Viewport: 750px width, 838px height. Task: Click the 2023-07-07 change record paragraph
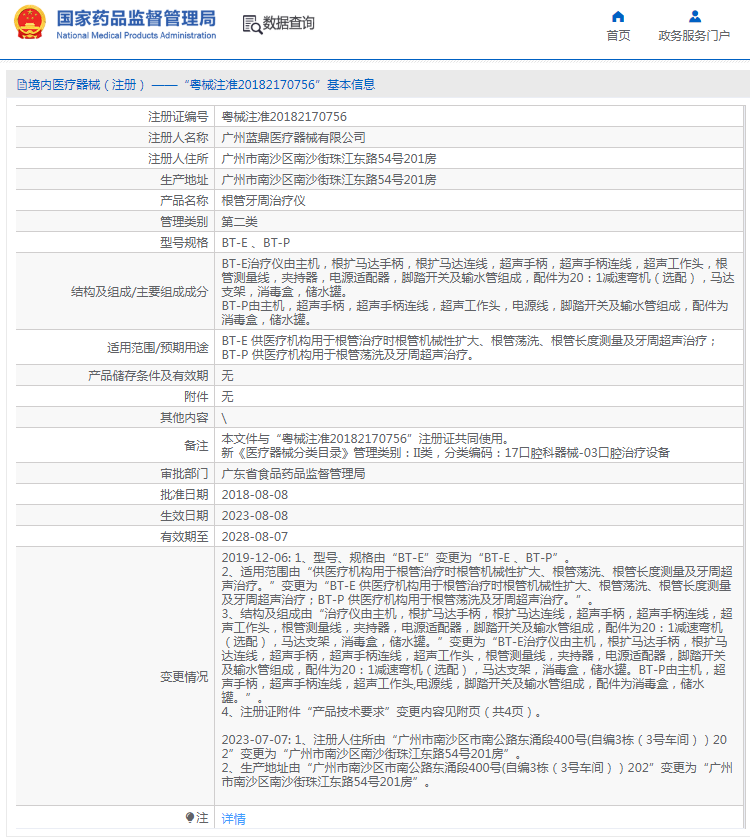pyautogui.click(x=477, y=761)
